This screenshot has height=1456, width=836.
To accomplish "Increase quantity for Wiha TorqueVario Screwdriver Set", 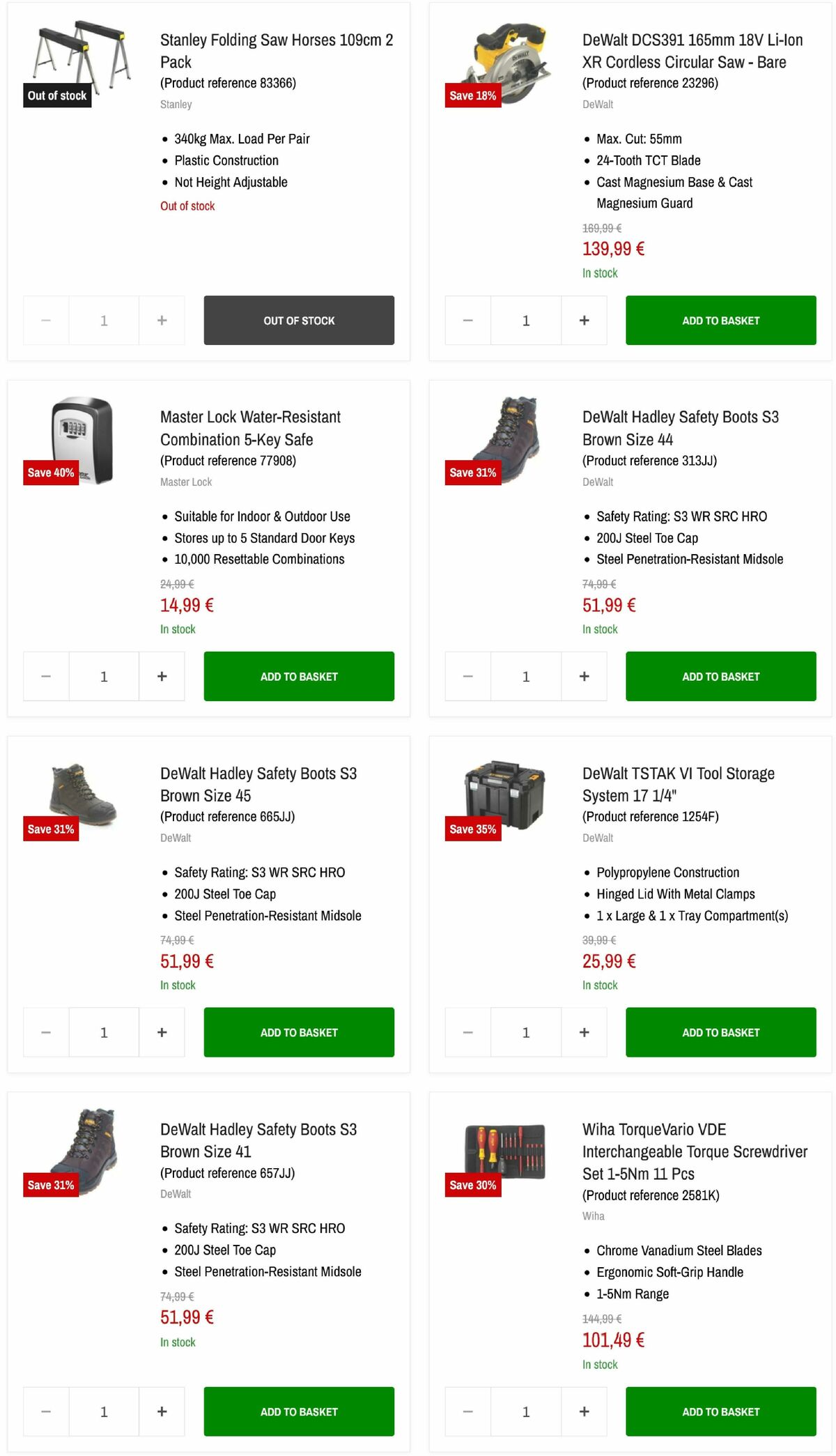I will [584, 1411].
